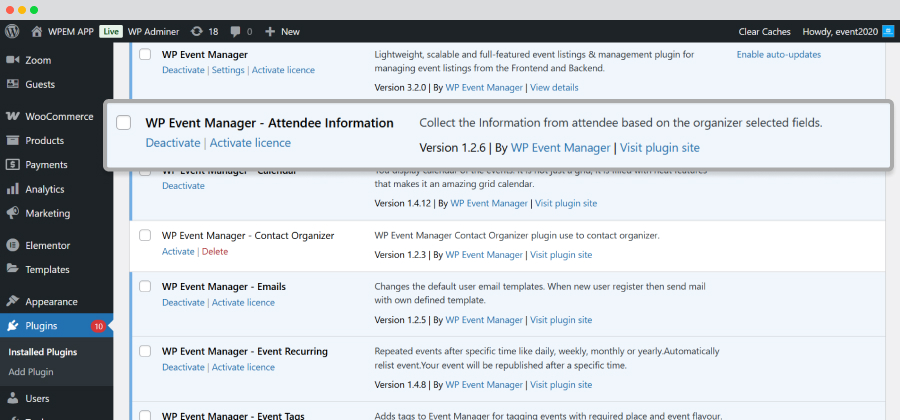The height and width of the screenshot is (420, 900).
Task: Click the Plugins plug icon
Action: tap(13, 326)
